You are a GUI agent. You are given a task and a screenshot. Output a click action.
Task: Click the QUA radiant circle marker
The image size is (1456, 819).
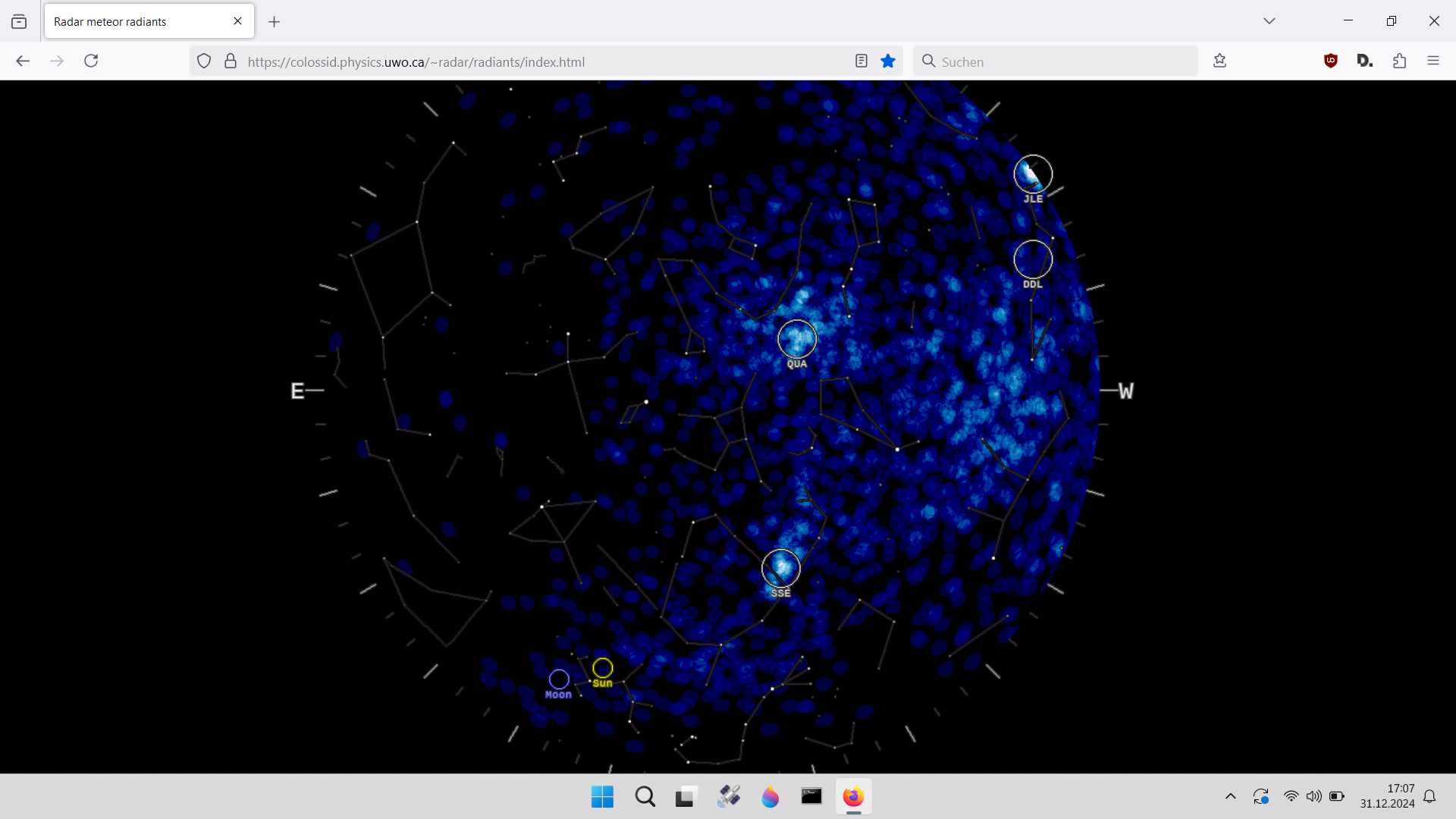[797, 339]
